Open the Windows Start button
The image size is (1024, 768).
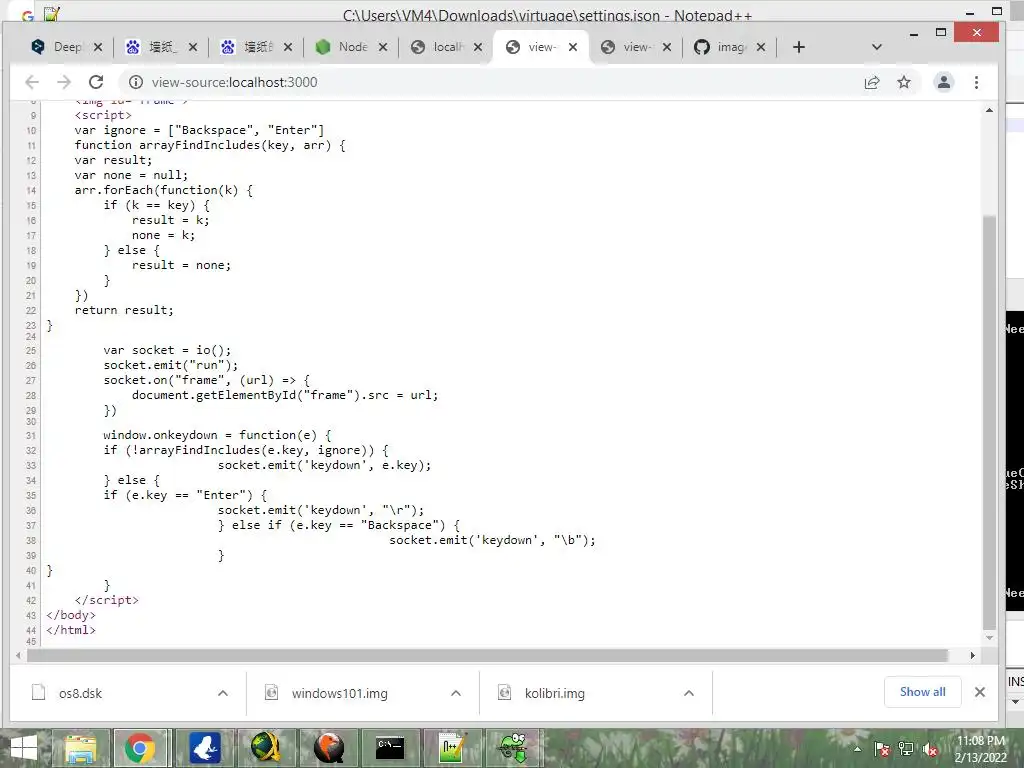coord(24,748)
